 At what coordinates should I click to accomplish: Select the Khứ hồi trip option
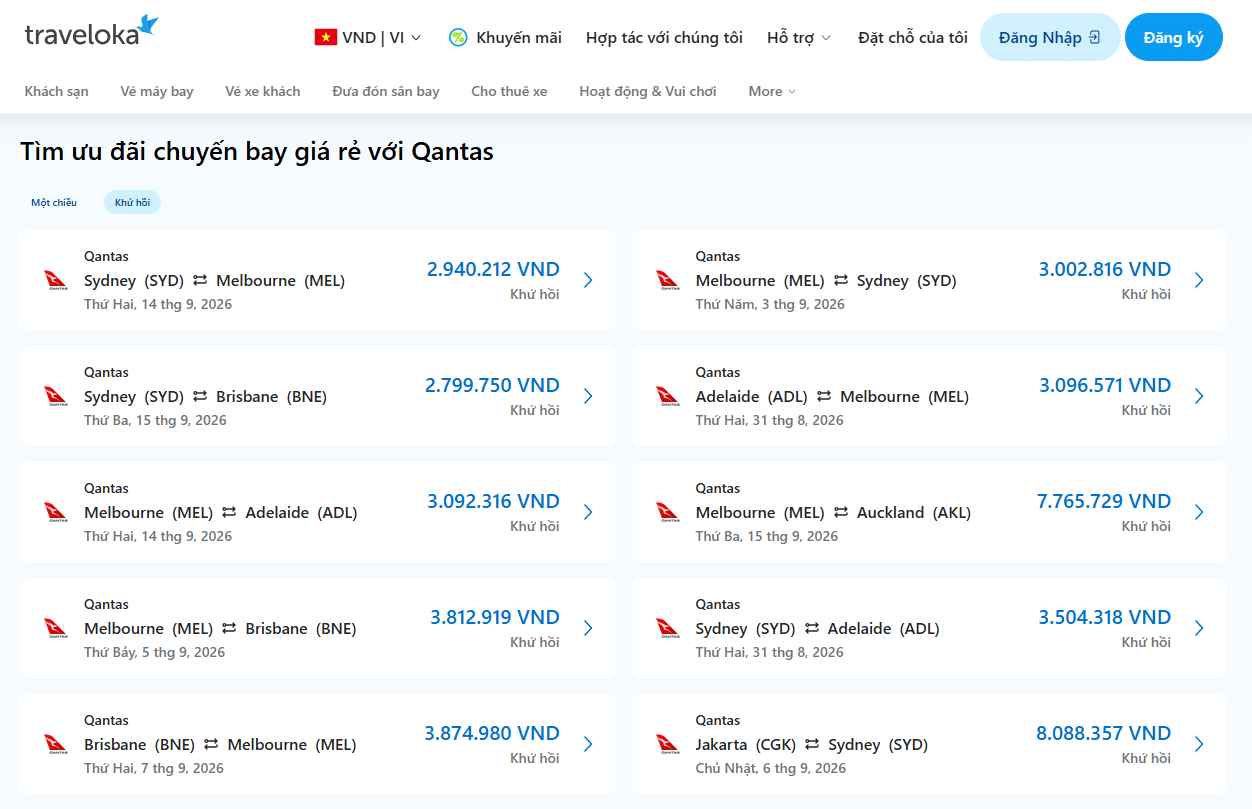pyautogui.click(x=132, y=202)
